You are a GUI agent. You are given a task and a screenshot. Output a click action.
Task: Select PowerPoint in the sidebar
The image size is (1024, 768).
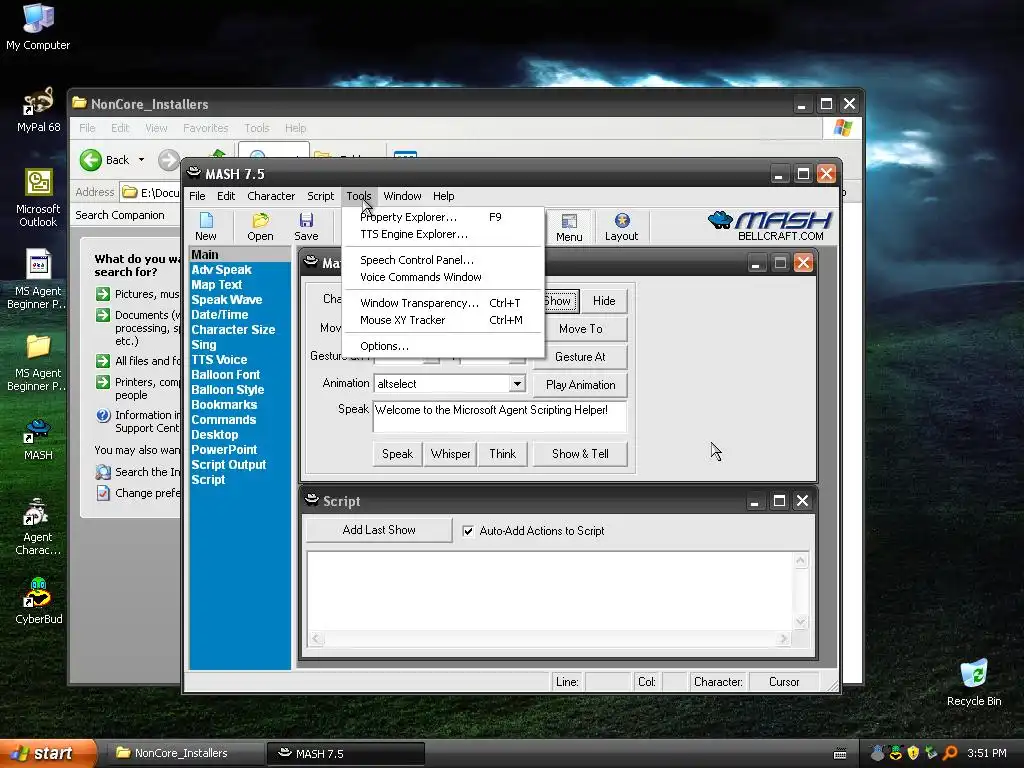pyautogui.click(x=224, y=450)
